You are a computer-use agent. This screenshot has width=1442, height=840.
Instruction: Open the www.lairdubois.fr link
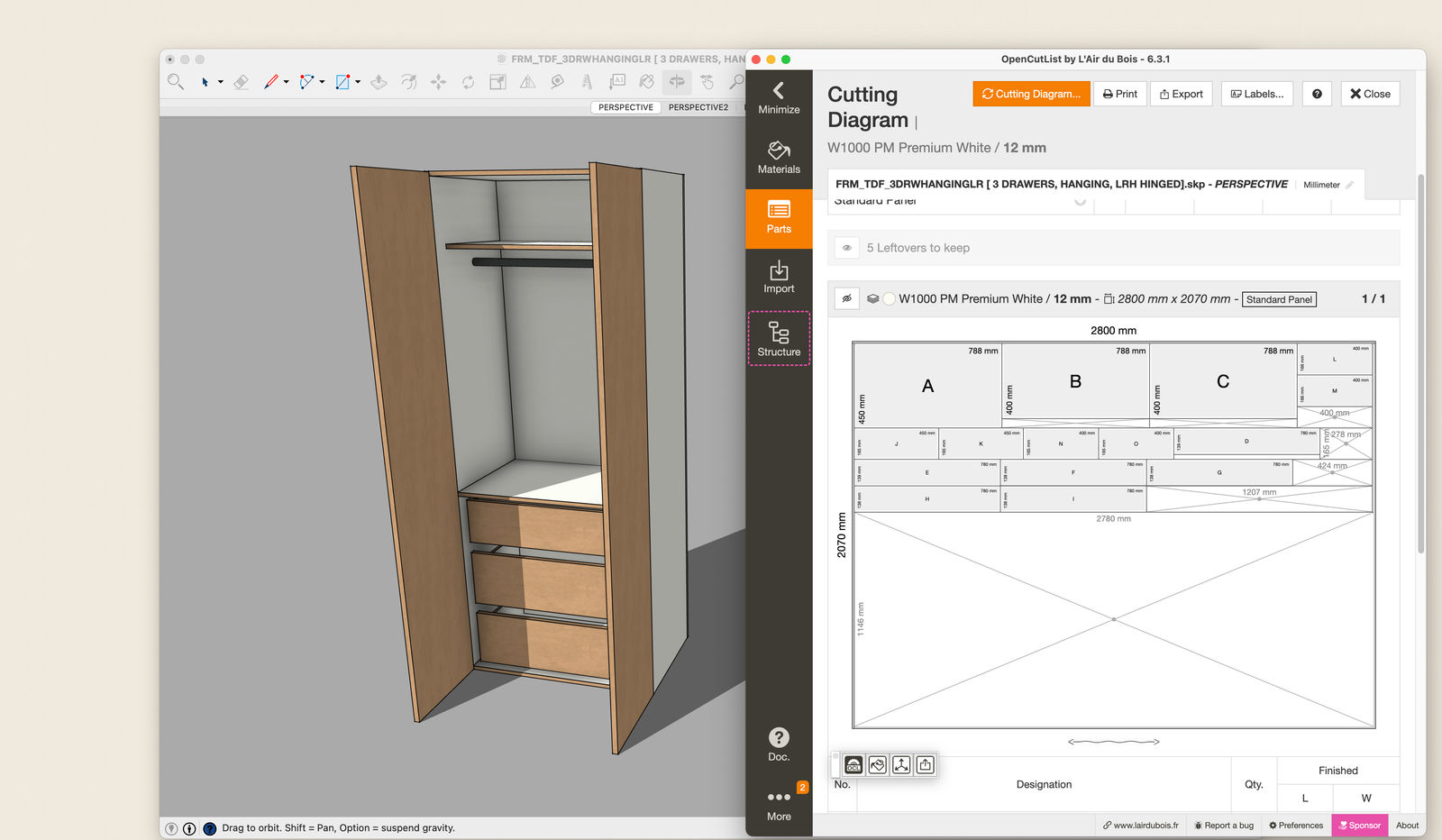pos(1140,826)
